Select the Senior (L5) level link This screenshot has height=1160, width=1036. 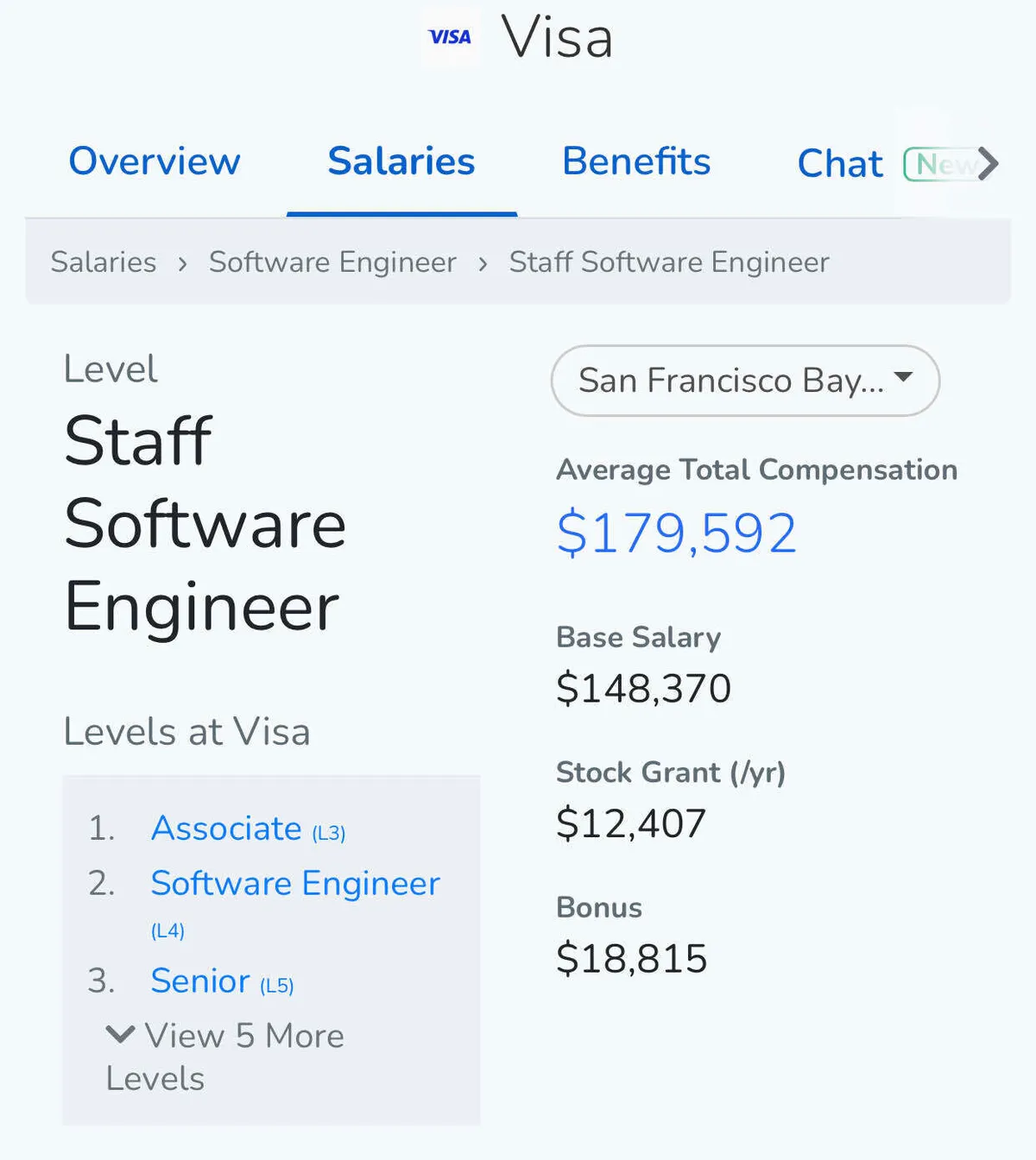(x=200, y=981)
